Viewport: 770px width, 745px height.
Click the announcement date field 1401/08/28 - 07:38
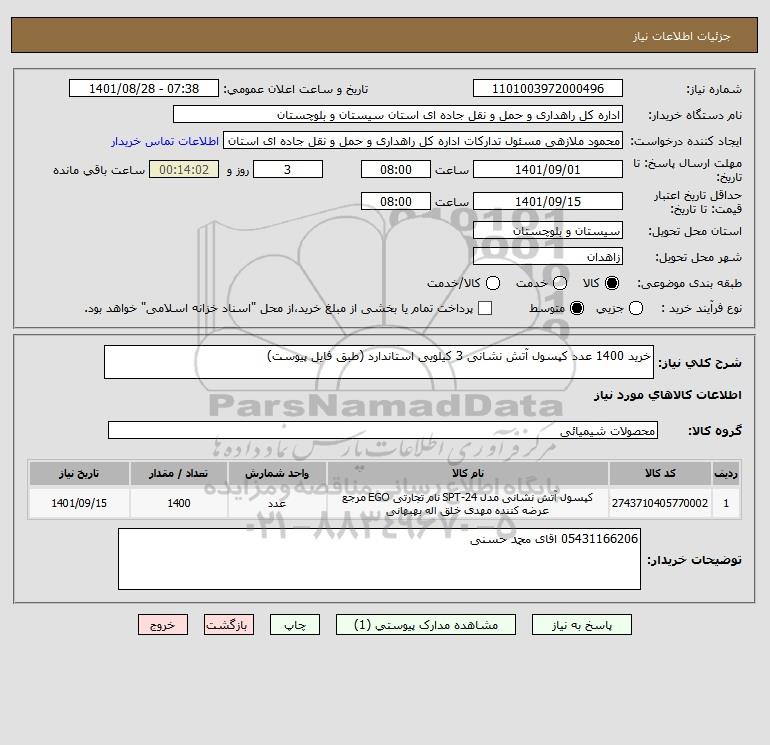coord(144,88)
